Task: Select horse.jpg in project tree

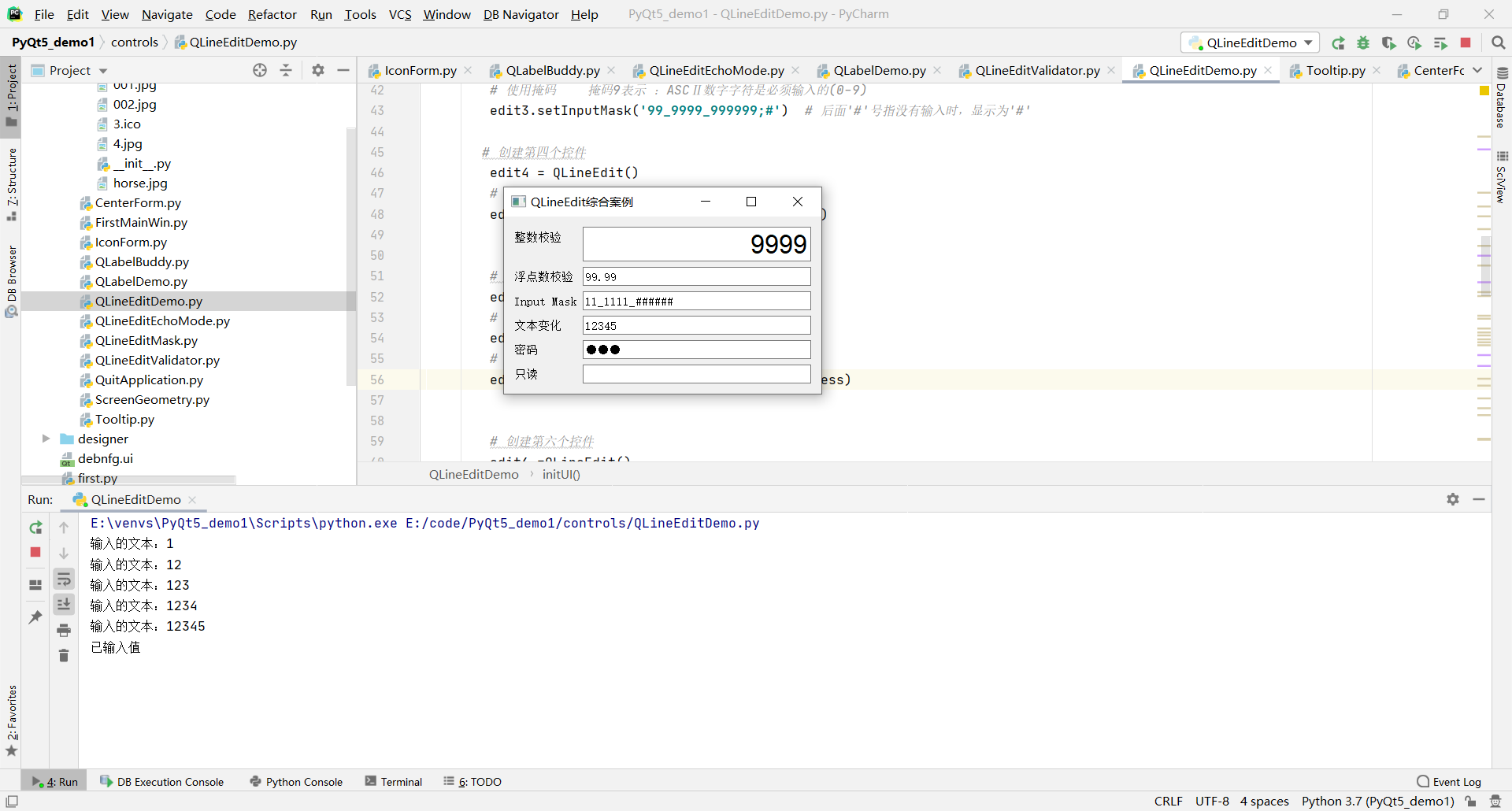Action: 140,183
